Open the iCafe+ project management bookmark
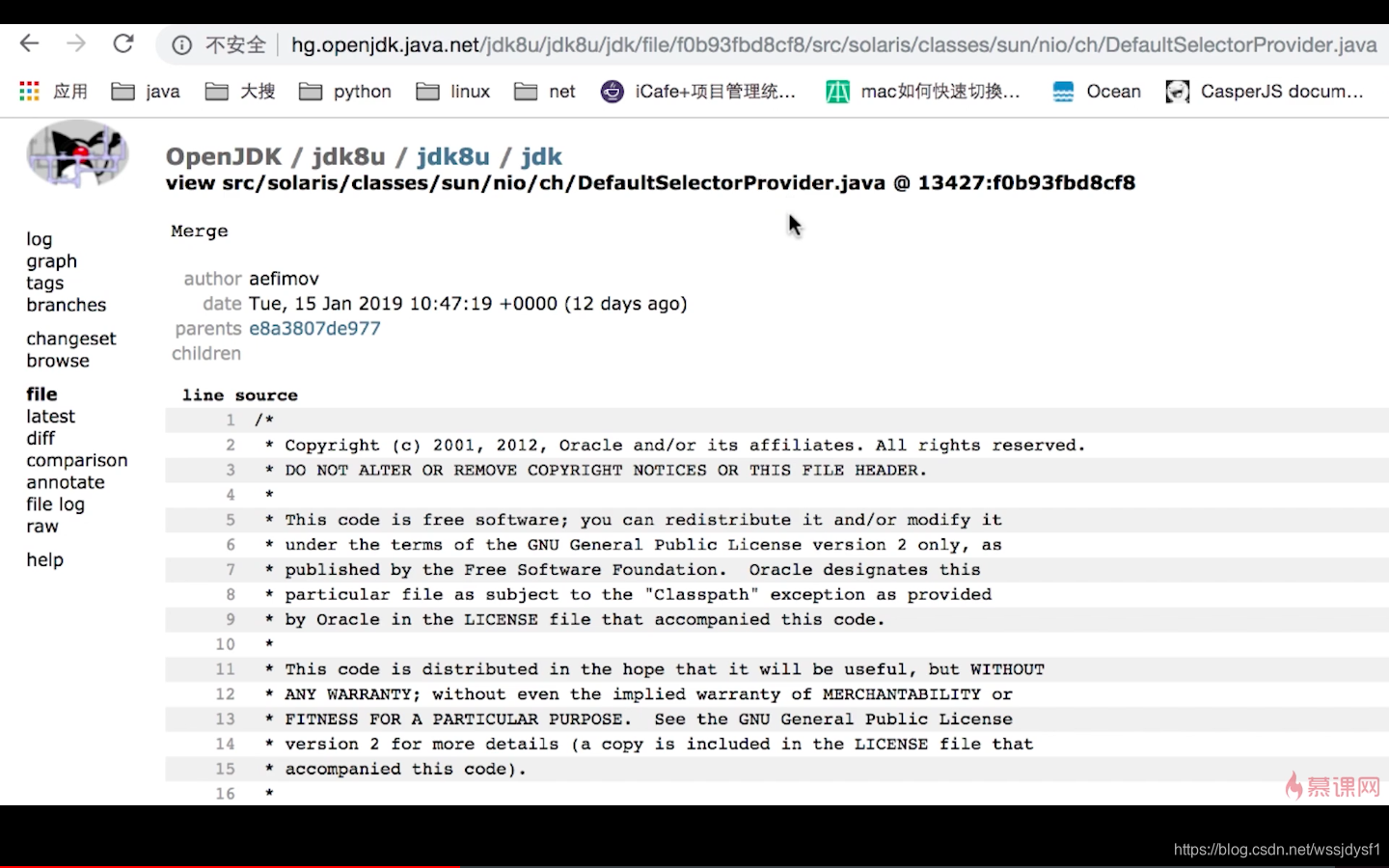Screen dimensions: 1389x868 pyautogui.click(x=698, y=92)
